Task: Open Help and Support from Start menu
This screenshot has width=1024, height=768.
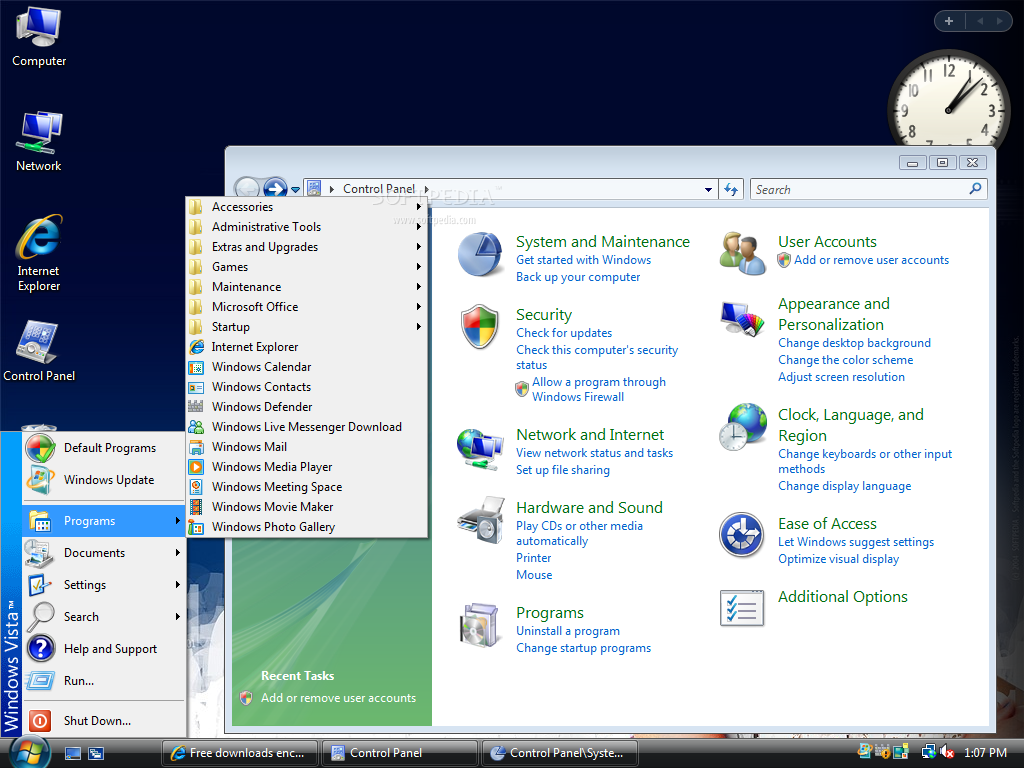Action: pyautogui.click(x=104, y=648)
